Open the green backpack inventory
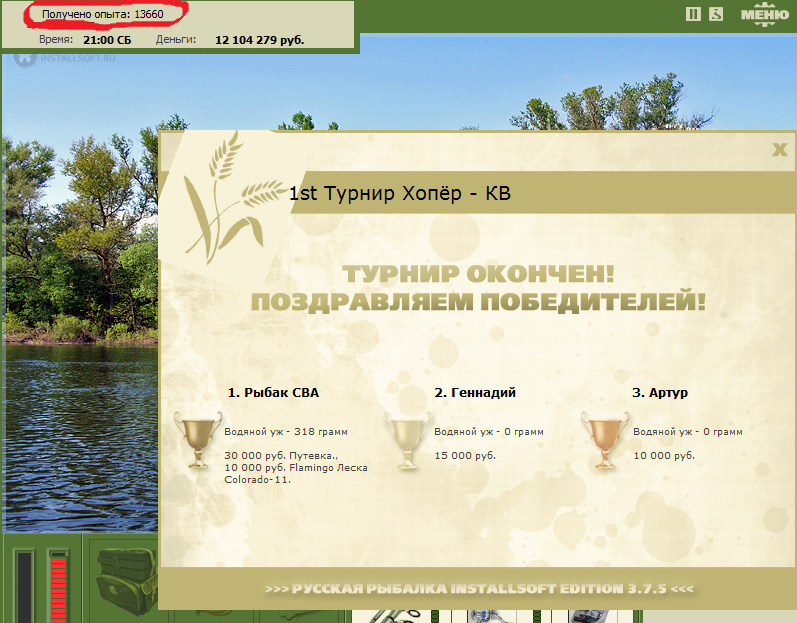797x623 pixels. point(126,581)
